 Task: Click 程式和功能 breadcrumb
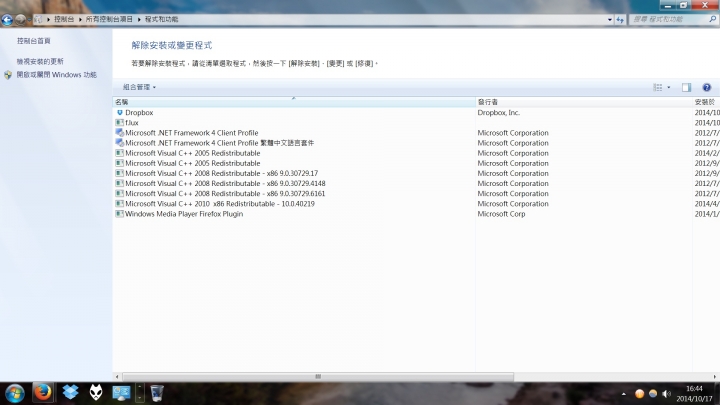pyautogui.click(x=161, y=19)
